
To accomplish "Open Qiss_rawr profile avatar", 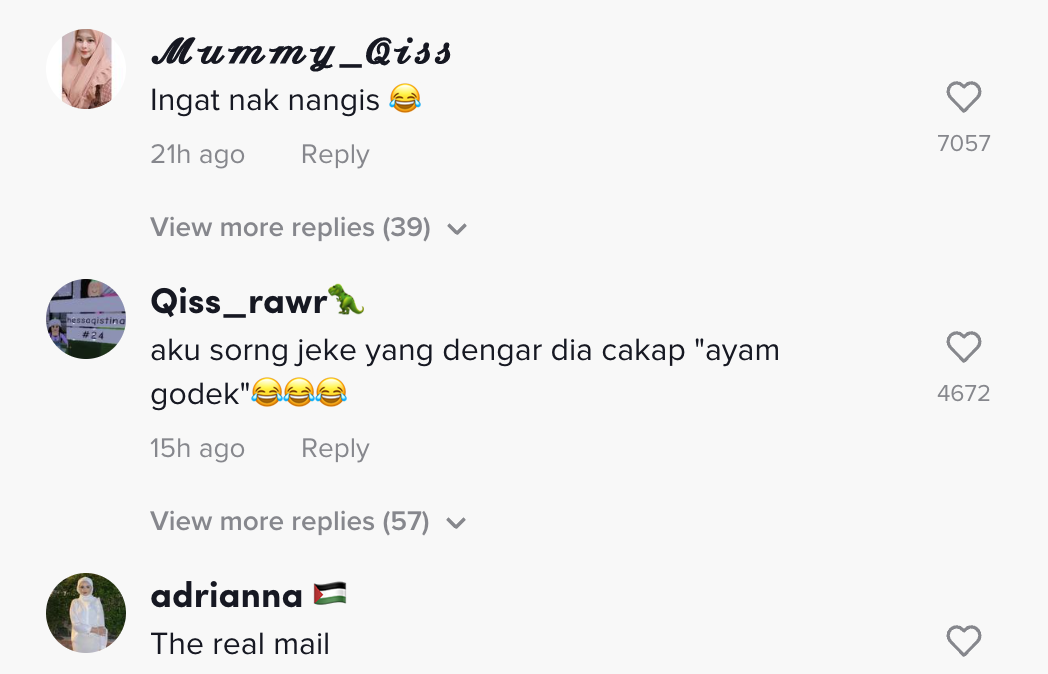I will 86,319.
